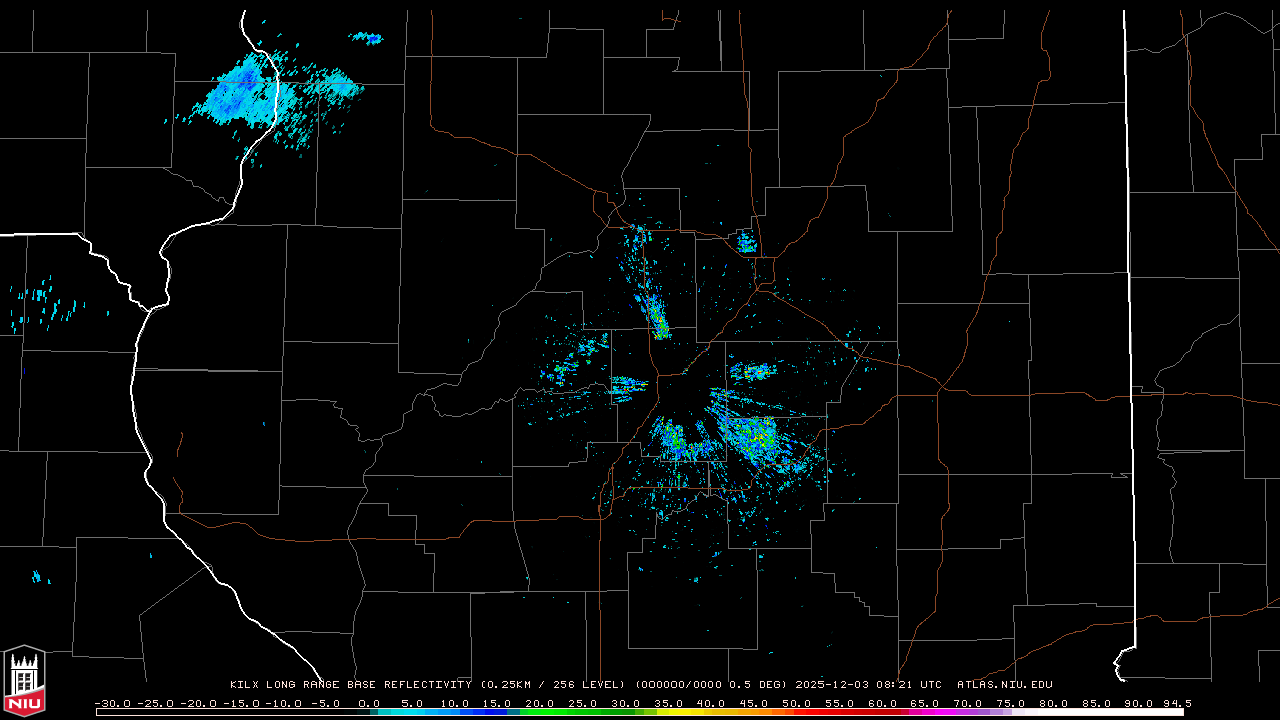Click the ATLAS.NIU.EDU text

click(x=1005, y=685)
